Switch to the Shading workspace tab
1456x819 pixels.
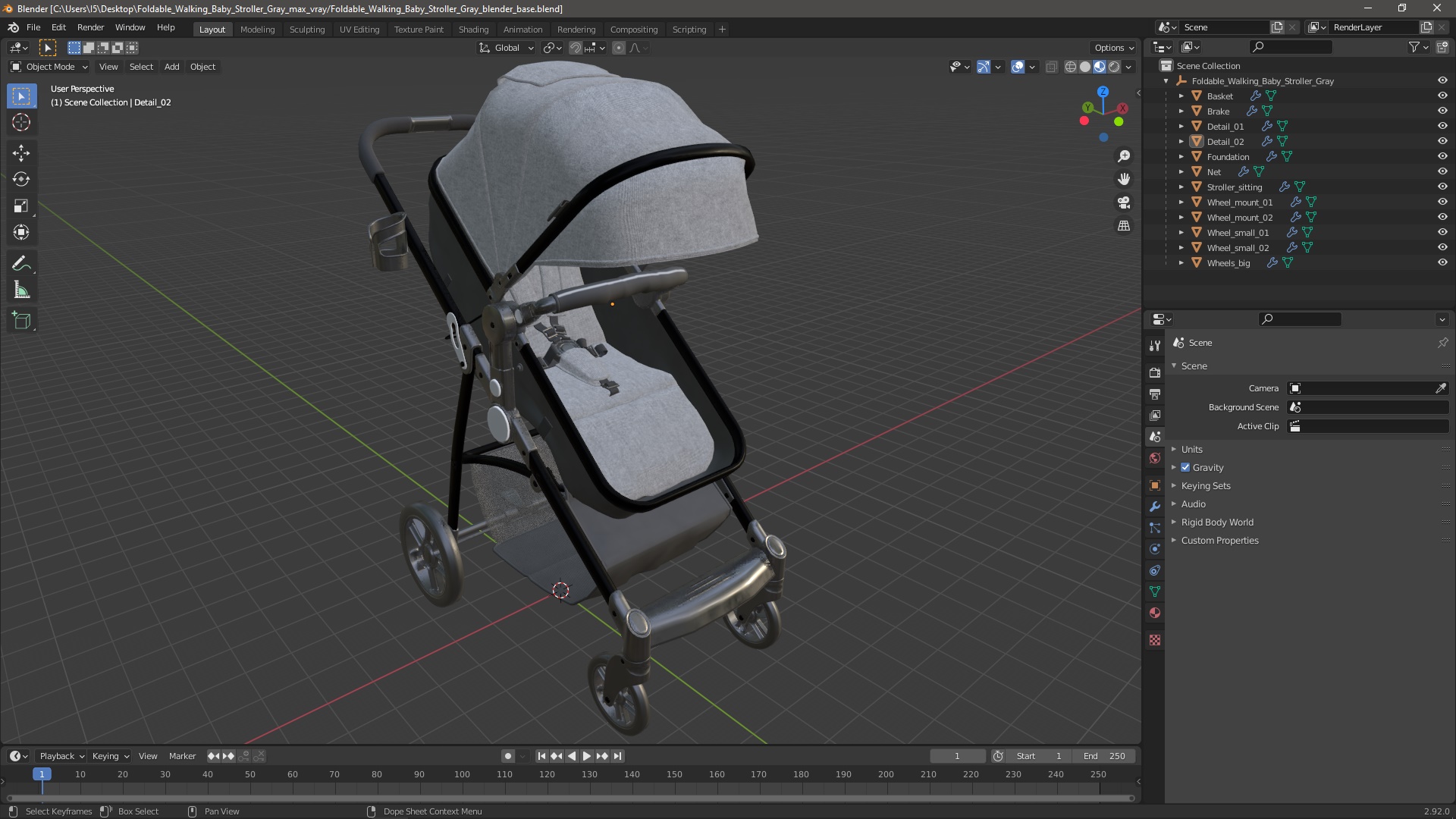coord(473,30)
